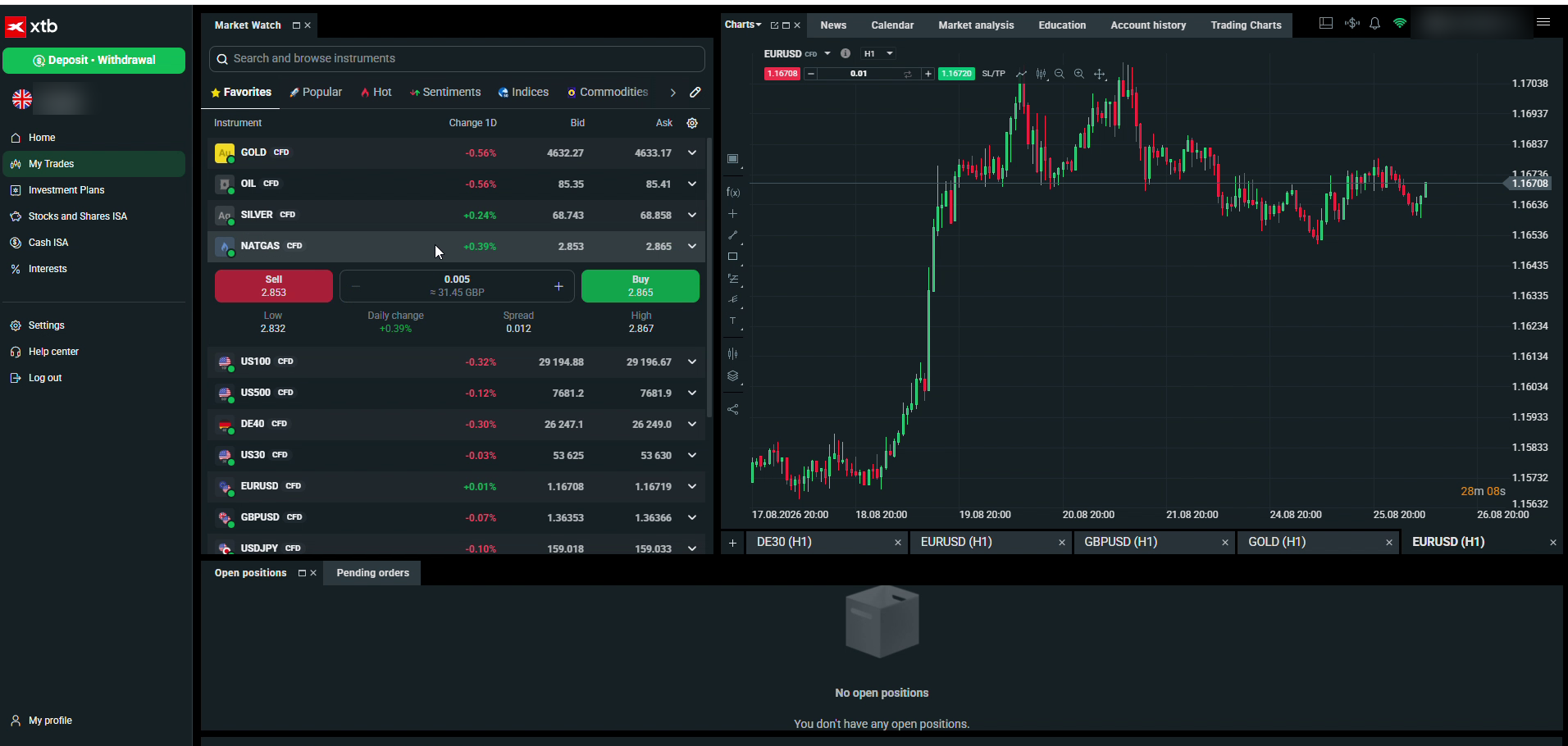The width and height of the screenshot is (1568, 746).
Task: Go to My Trades in sidebar
Action: [x=93, y=164]
